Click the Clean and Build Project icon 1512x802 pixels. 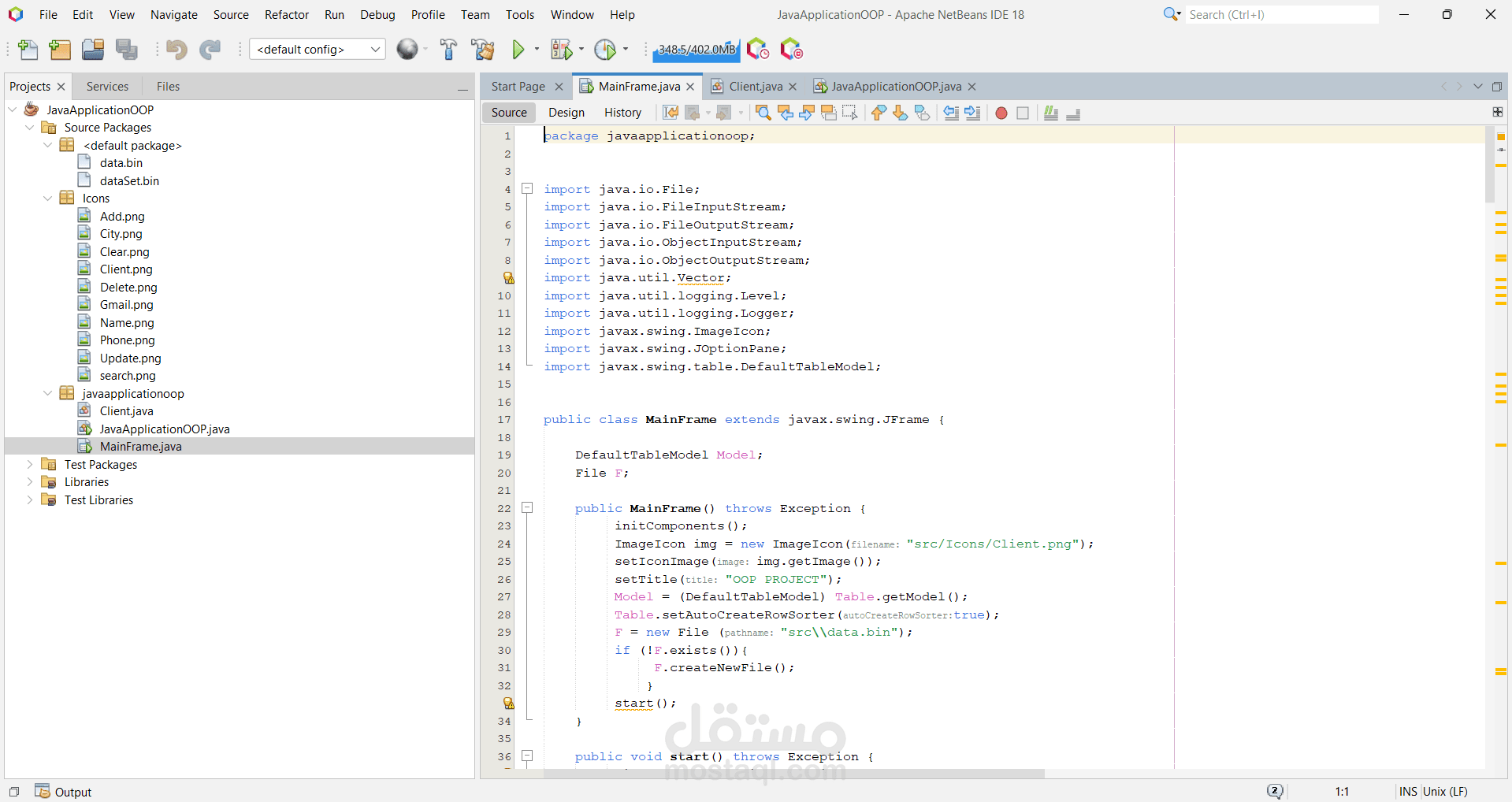coord(482,50)
